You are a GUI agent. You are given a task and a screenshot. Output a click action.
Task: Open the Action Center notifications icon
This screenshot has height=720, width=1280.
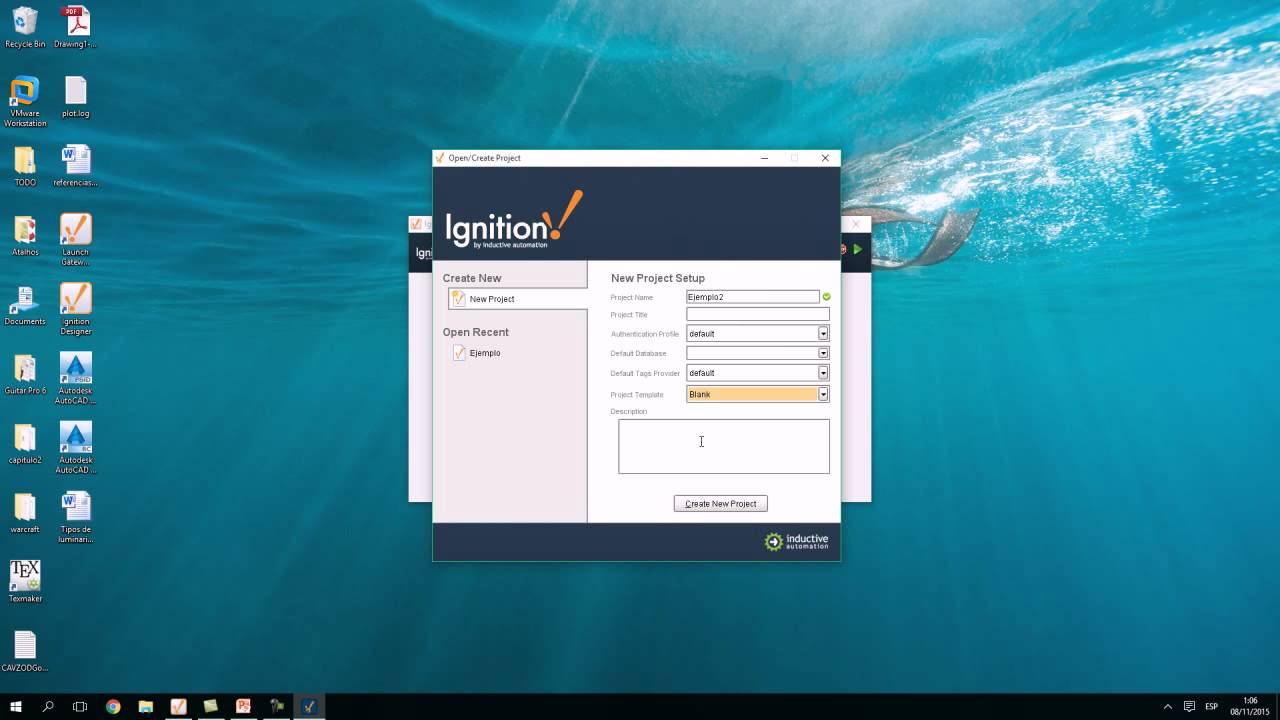pos(1189,706)
